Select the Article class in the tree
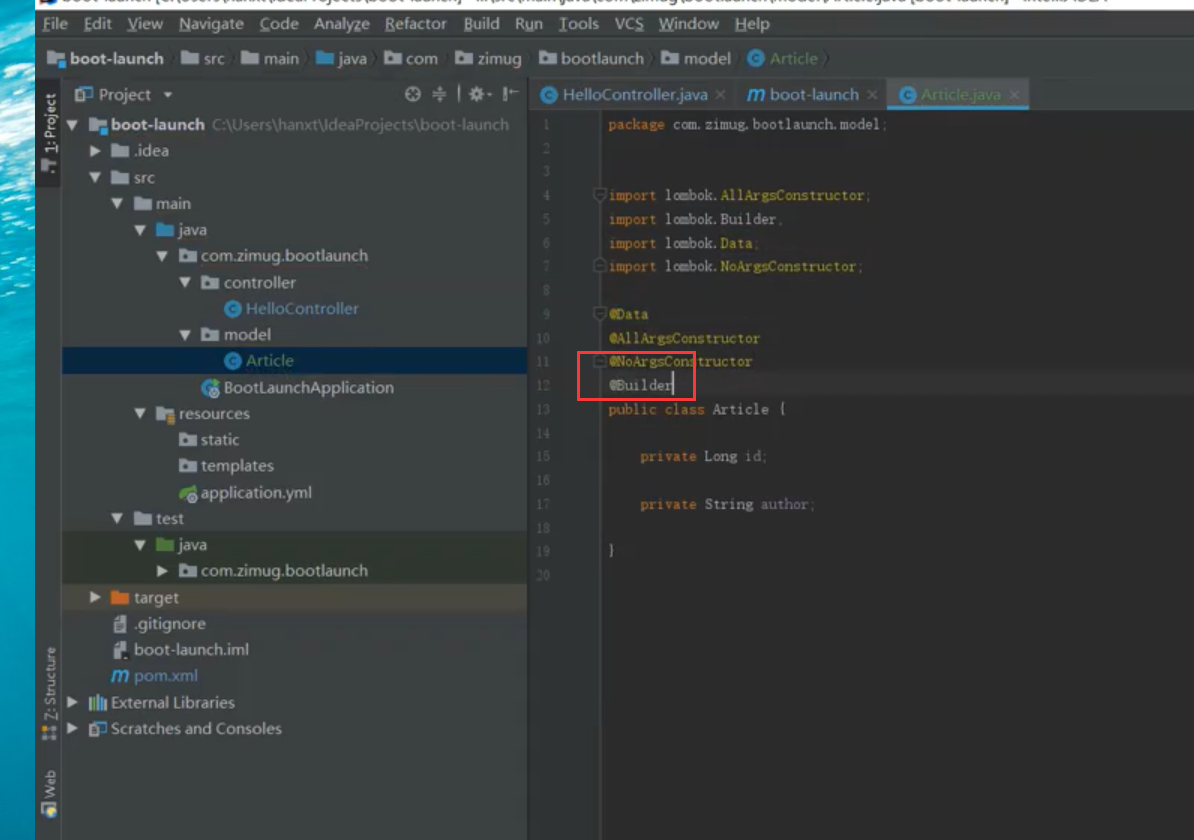Image resolution: width=1194 pixels, height=840 pixels. pyautogui.click(x=259, y=360)
